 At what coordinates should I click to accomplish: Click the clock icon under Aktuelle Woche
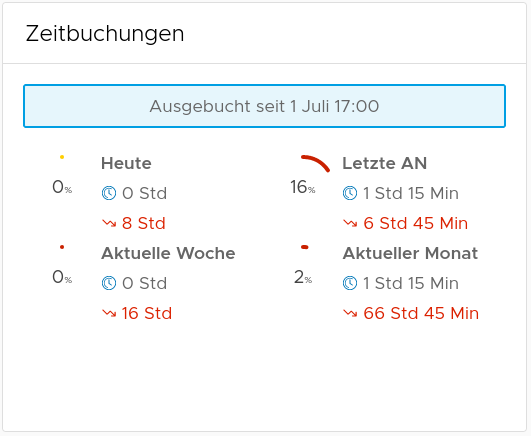pos(109,283)
